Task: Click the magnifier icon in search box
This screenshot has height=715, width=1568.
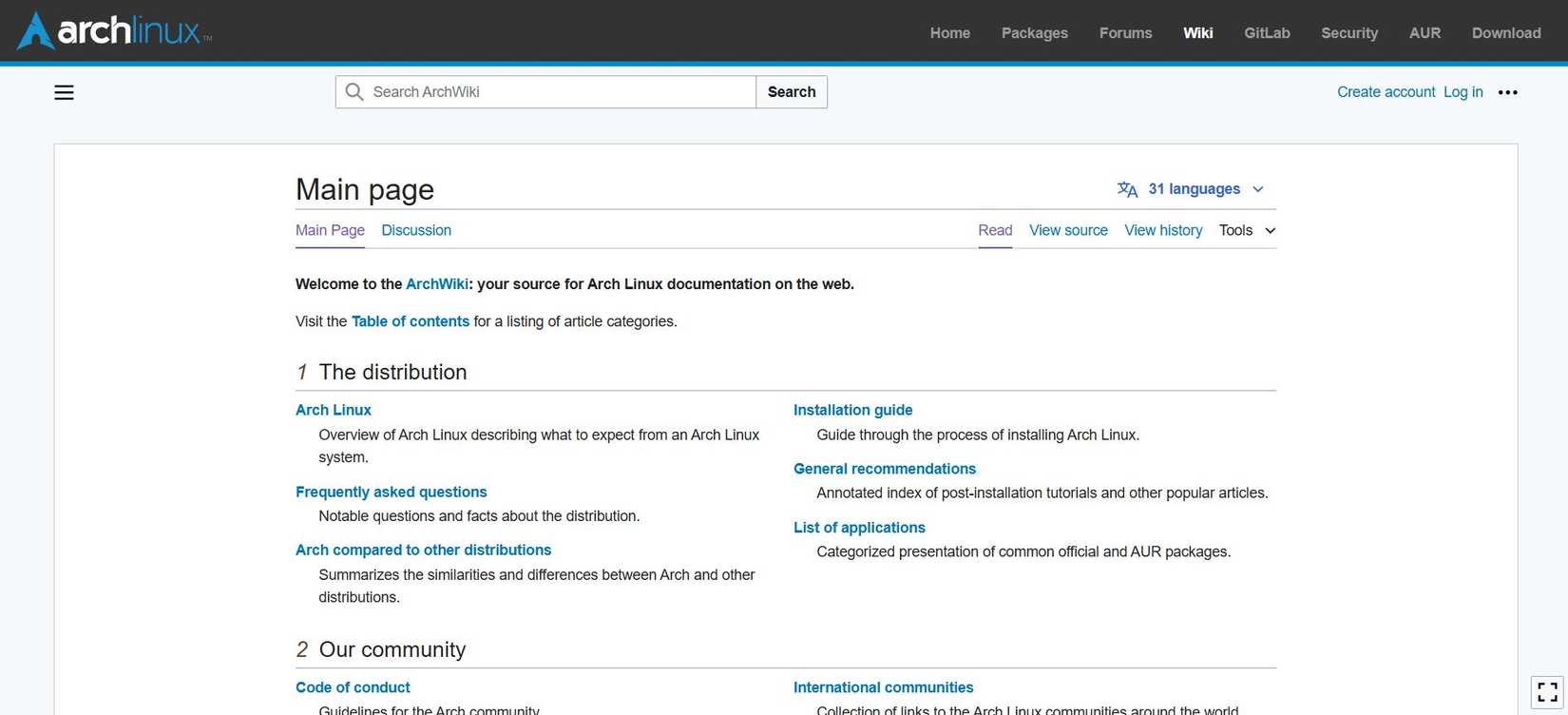Action: (354, 91)
